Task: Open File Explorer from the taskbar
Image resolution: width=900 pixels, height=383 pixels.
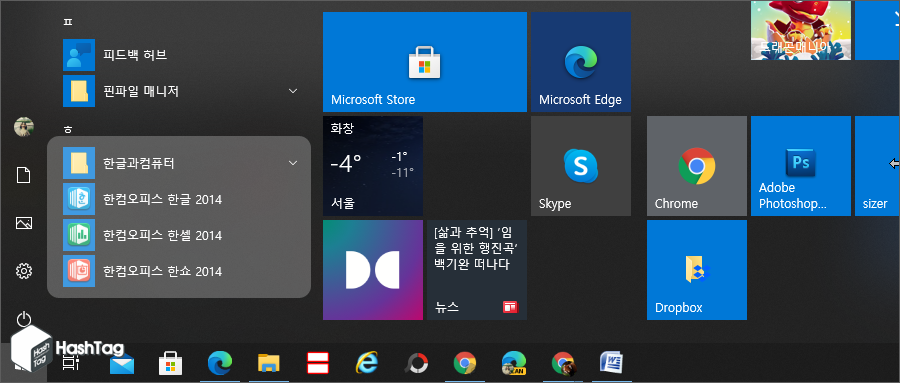Action: [x=269, y=364]
